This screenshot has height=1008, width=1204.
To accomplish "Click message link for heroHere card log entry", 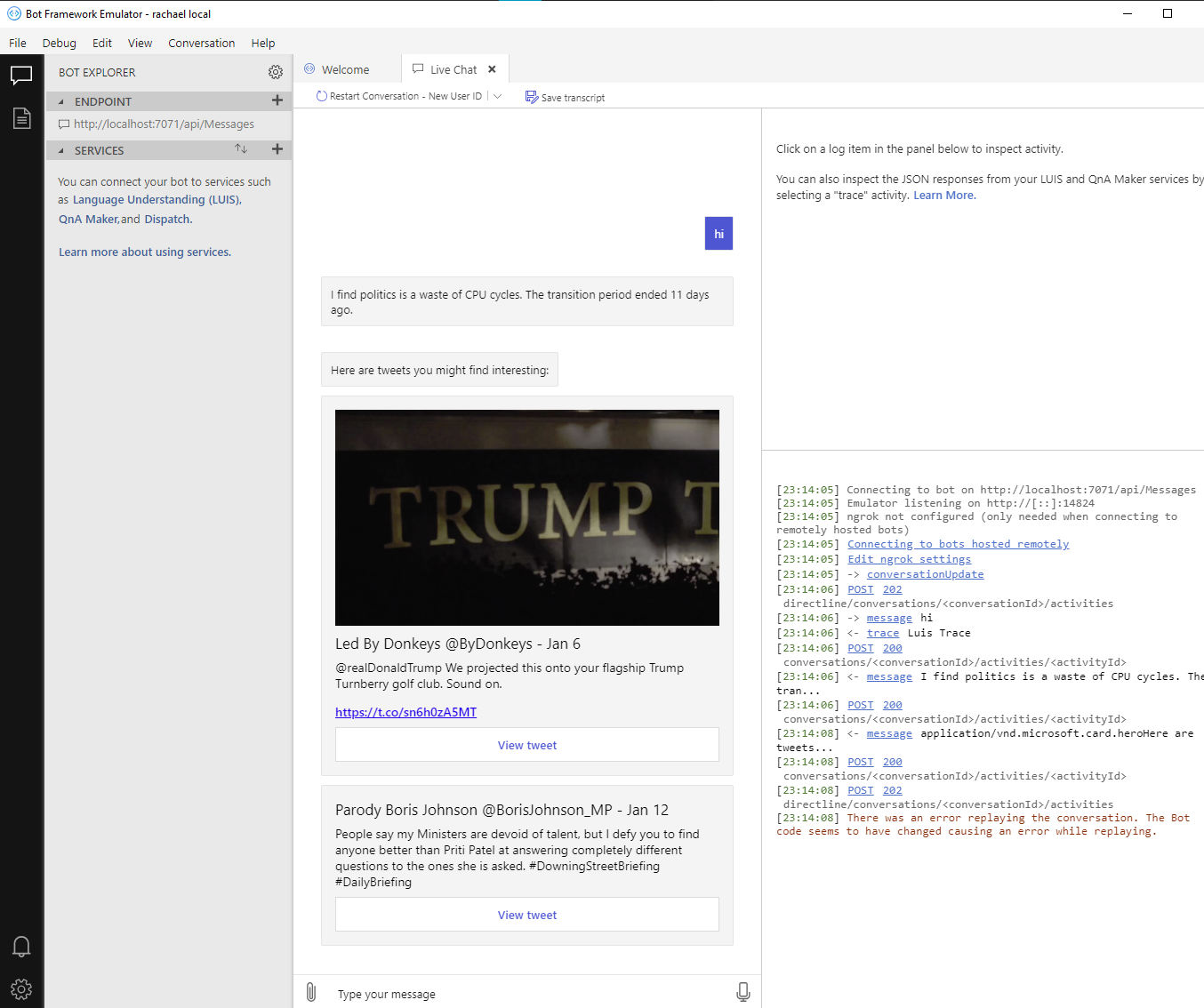I will [889, 733].
